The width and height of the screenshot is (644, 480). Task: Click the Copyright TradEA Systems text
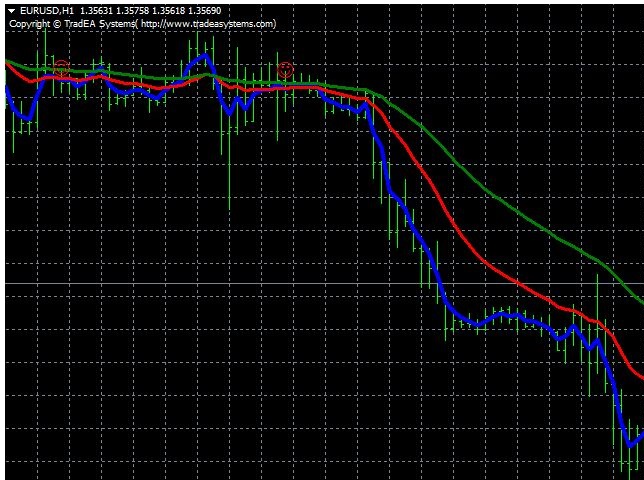[72, 24]
